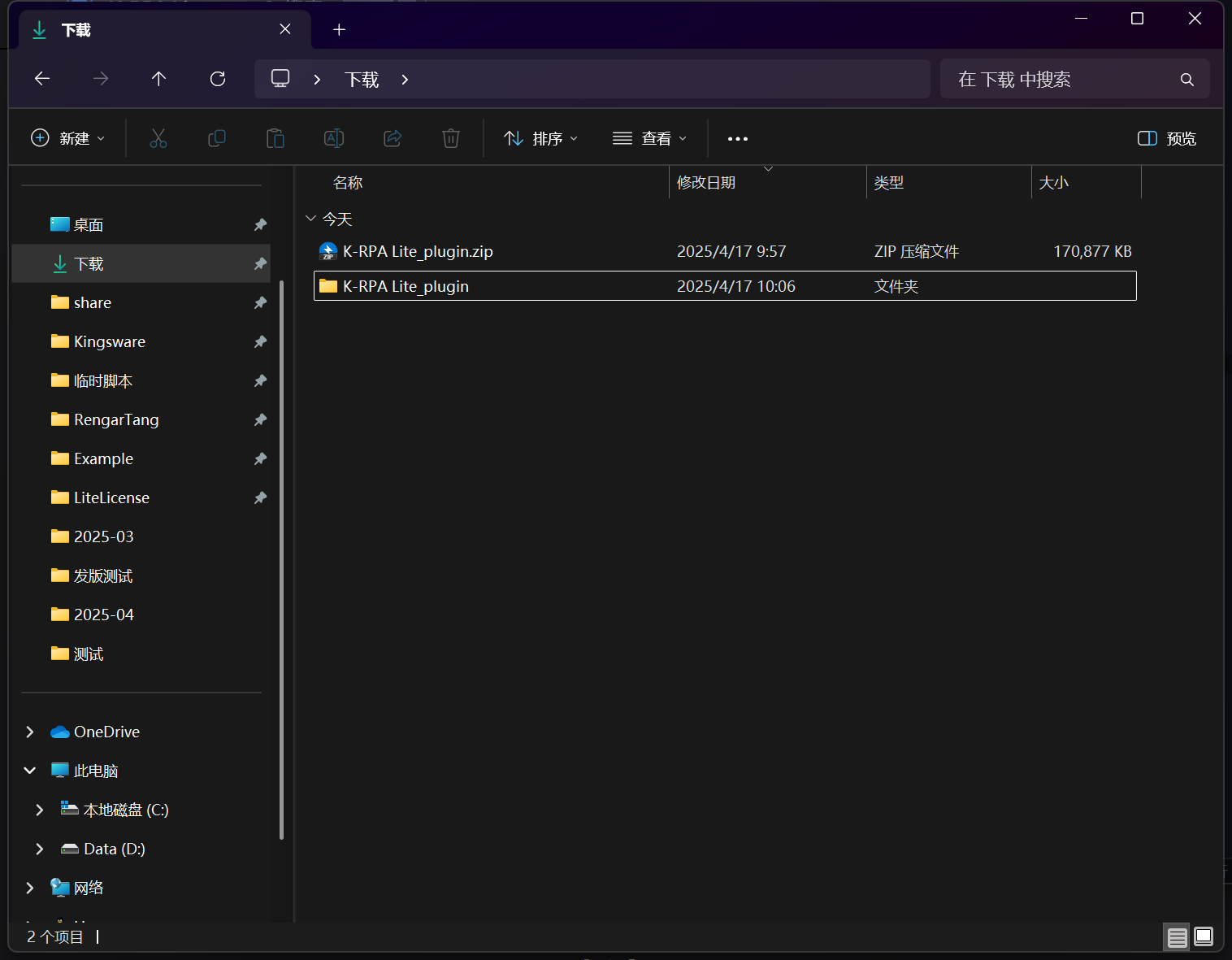This screenshot has height=960, width=1232.
Task: Sort by 大小 column header
Action: (x=1087, y=183)
